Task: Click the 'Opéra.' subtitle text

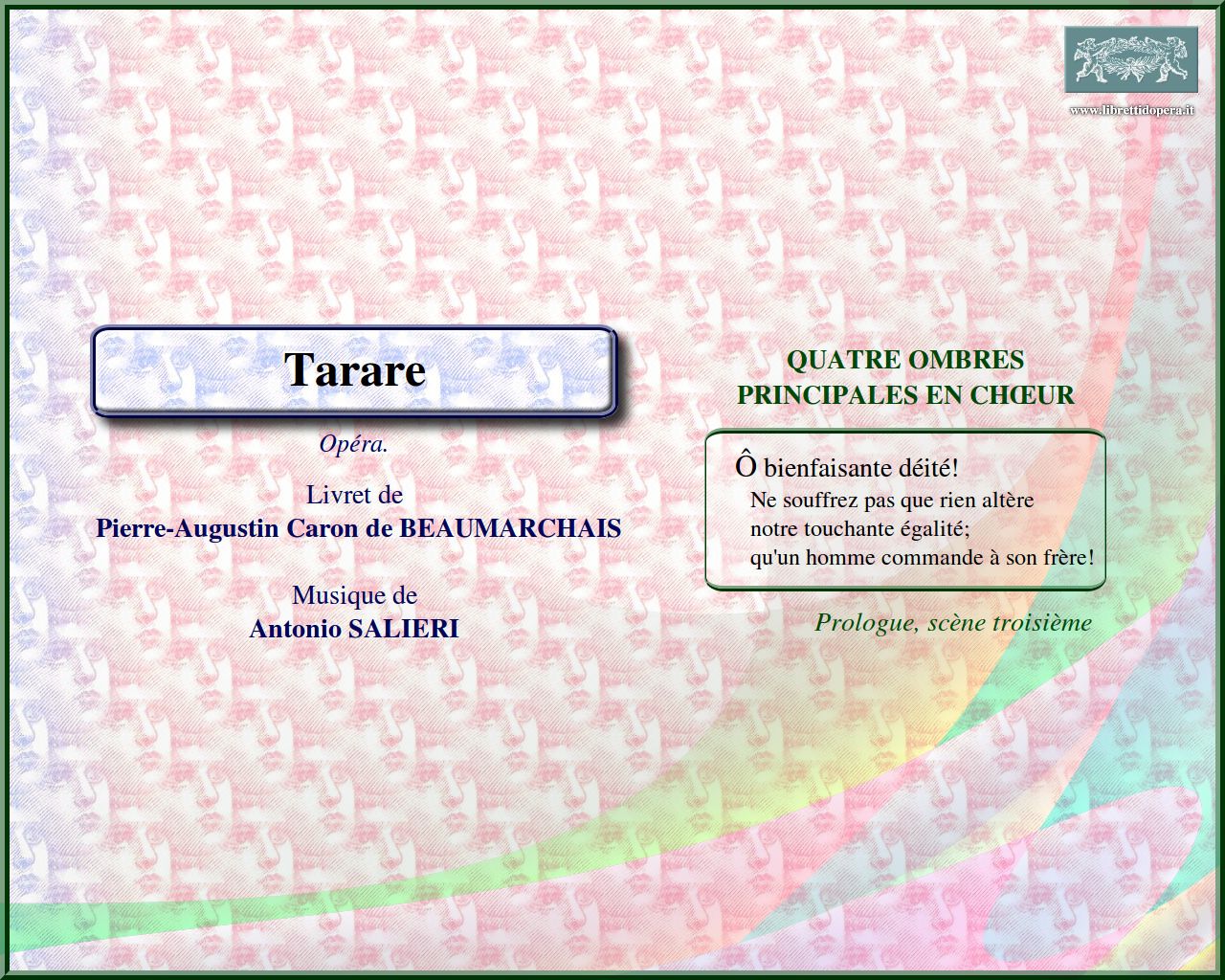Action: (354, 444)
